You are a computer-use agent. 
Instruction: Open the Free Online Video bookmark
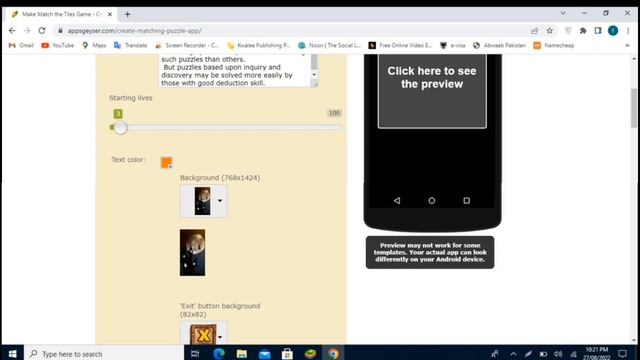[x=400, y=45]
